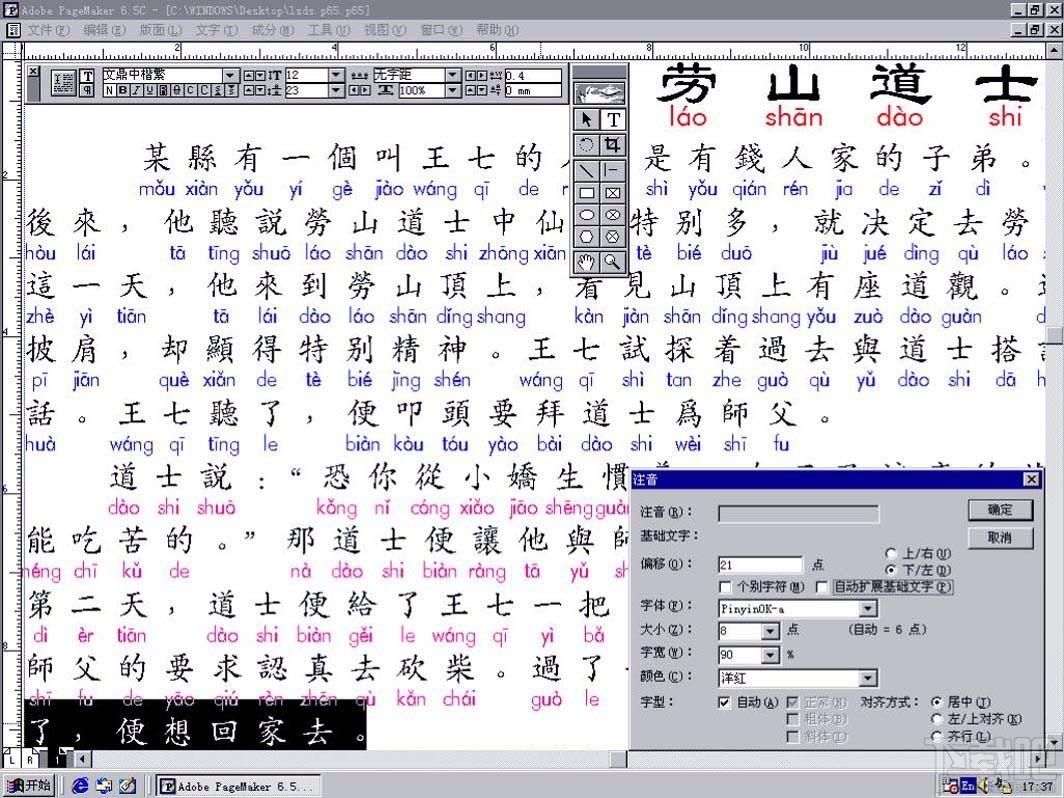The height and width of the screenshot is (798, 1064).
Task: Choose the Rectangle drawing tool
Action: click(587, 193)
